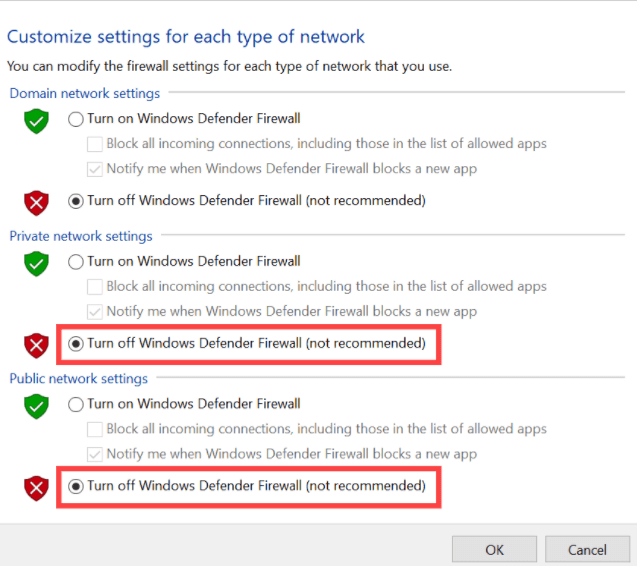Click green shield icon under Domain network settings
Image resolution: width=637 pixels, height=566 pixels.
pos(37,122)
